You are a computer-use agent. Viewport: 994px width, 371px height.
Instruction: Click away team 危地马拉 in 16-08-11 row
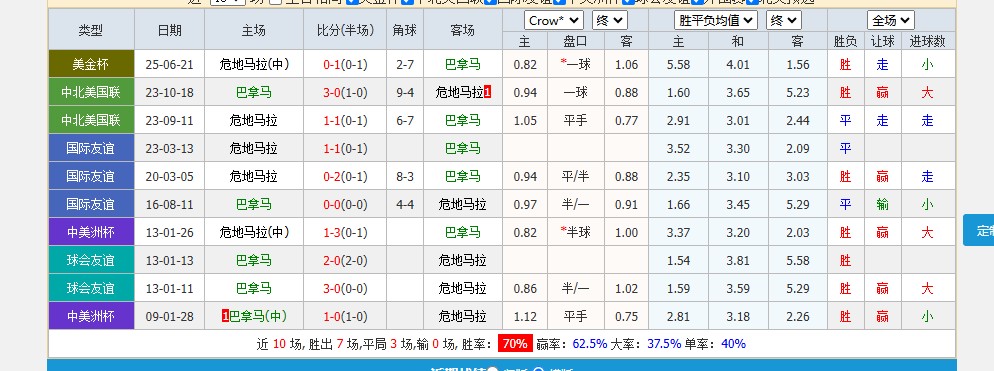tap(463, 204)
